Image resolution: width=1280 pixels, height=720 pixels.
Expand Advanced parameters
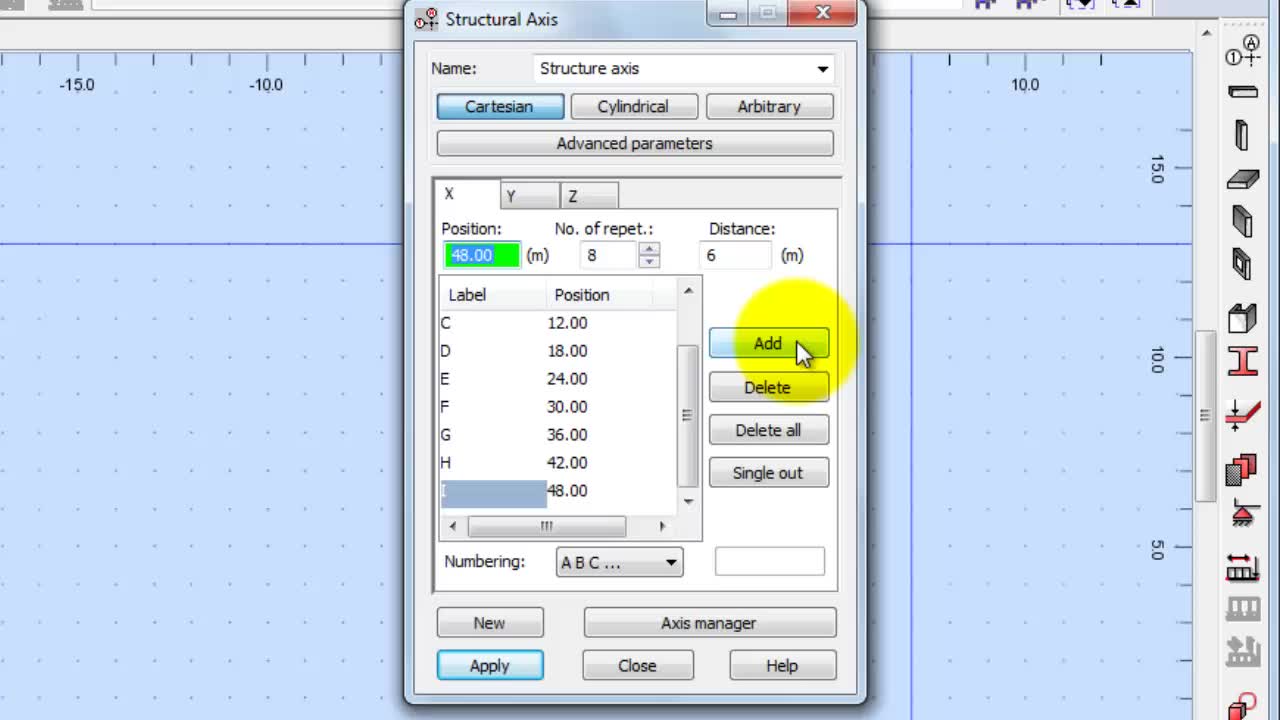pyautogui.click(x=635, y=143)
